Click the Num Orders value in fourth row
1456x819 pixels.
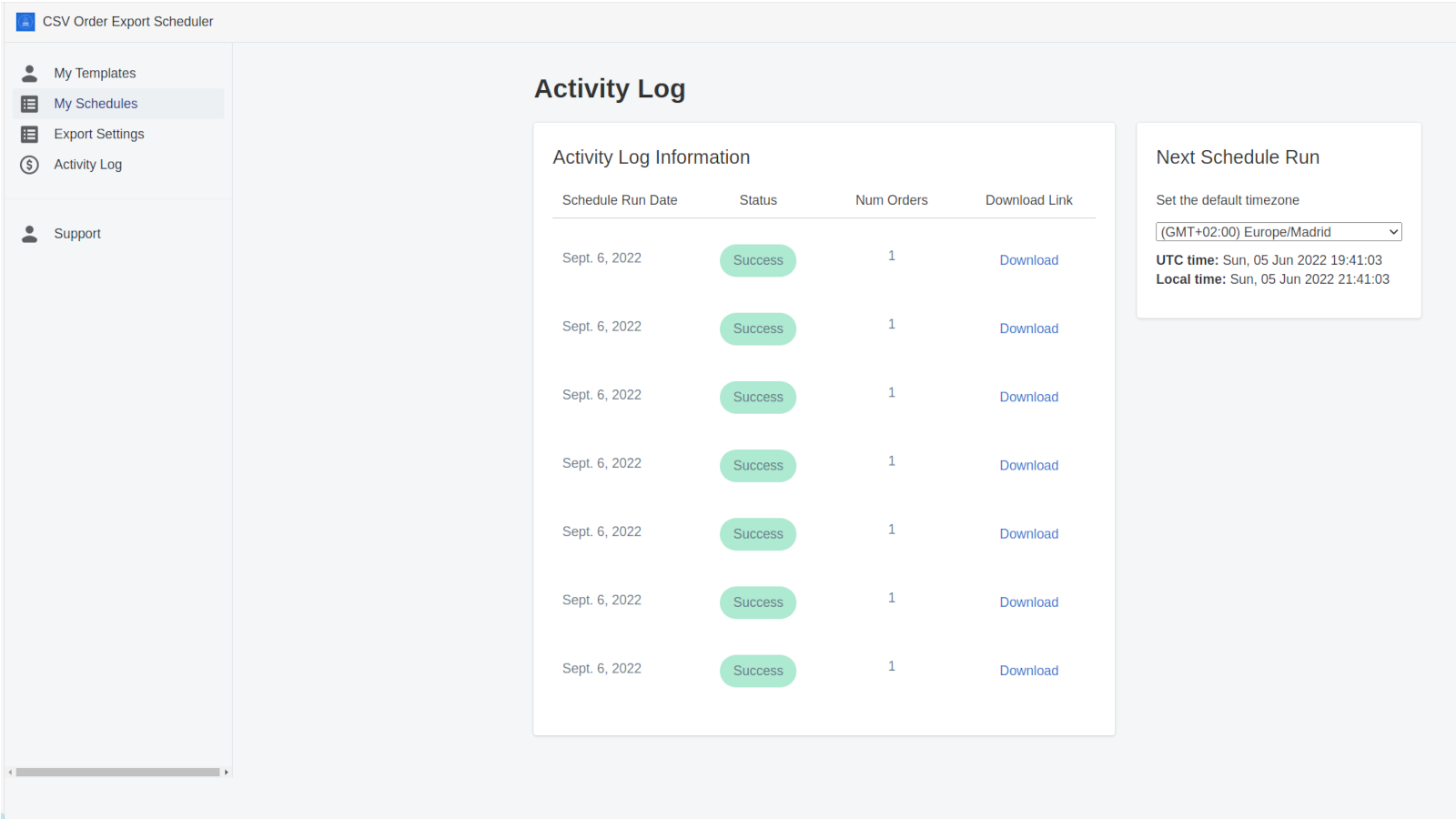point(892,460)
